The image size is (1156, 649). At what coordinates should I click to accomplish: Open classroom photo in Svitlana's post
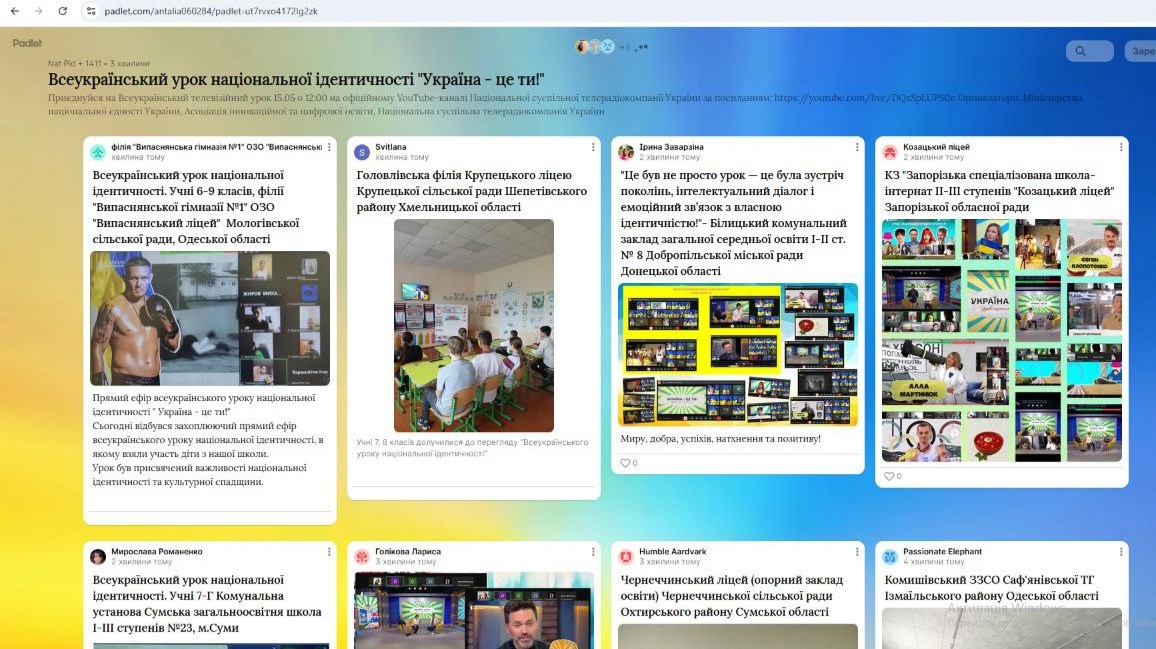point(473,325)
